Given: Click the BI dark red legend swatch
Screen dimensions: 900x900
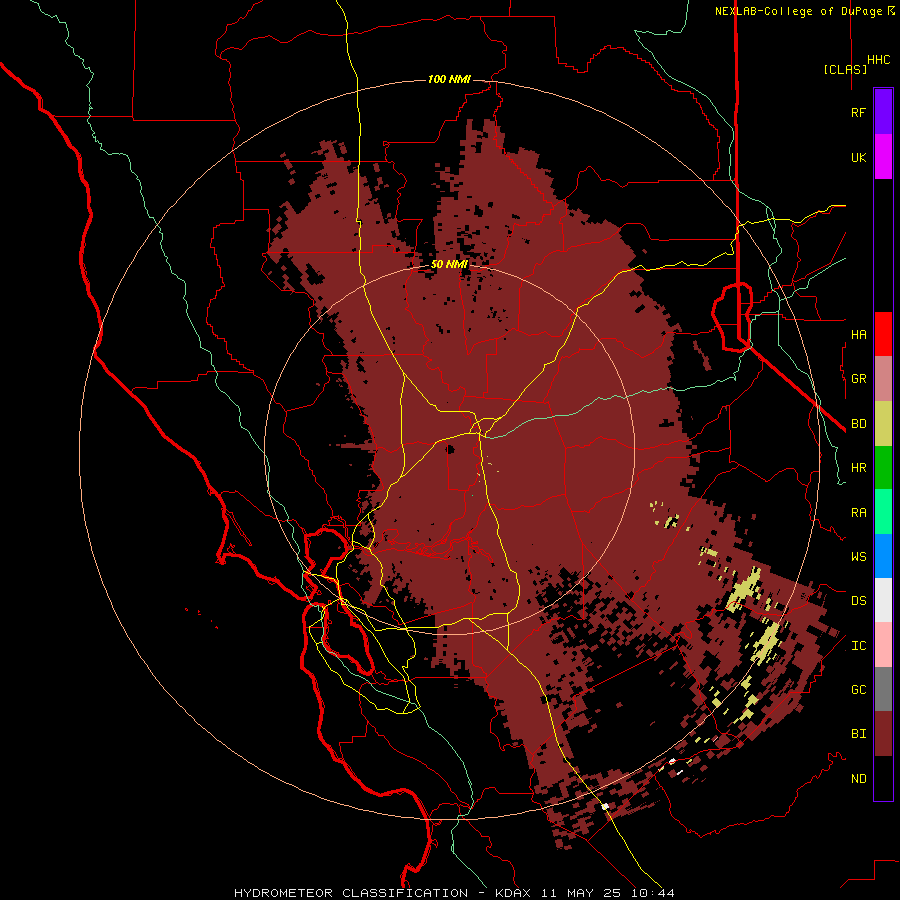Looking at the screenshot, I should 883,734.
